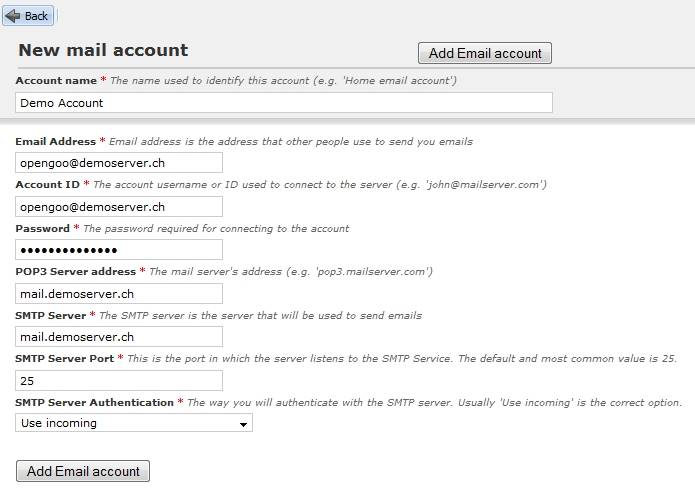Viewport: 695px width, 498px height.
Task: Click the SMTP Server input field
Action: click(x=119, y=337)
